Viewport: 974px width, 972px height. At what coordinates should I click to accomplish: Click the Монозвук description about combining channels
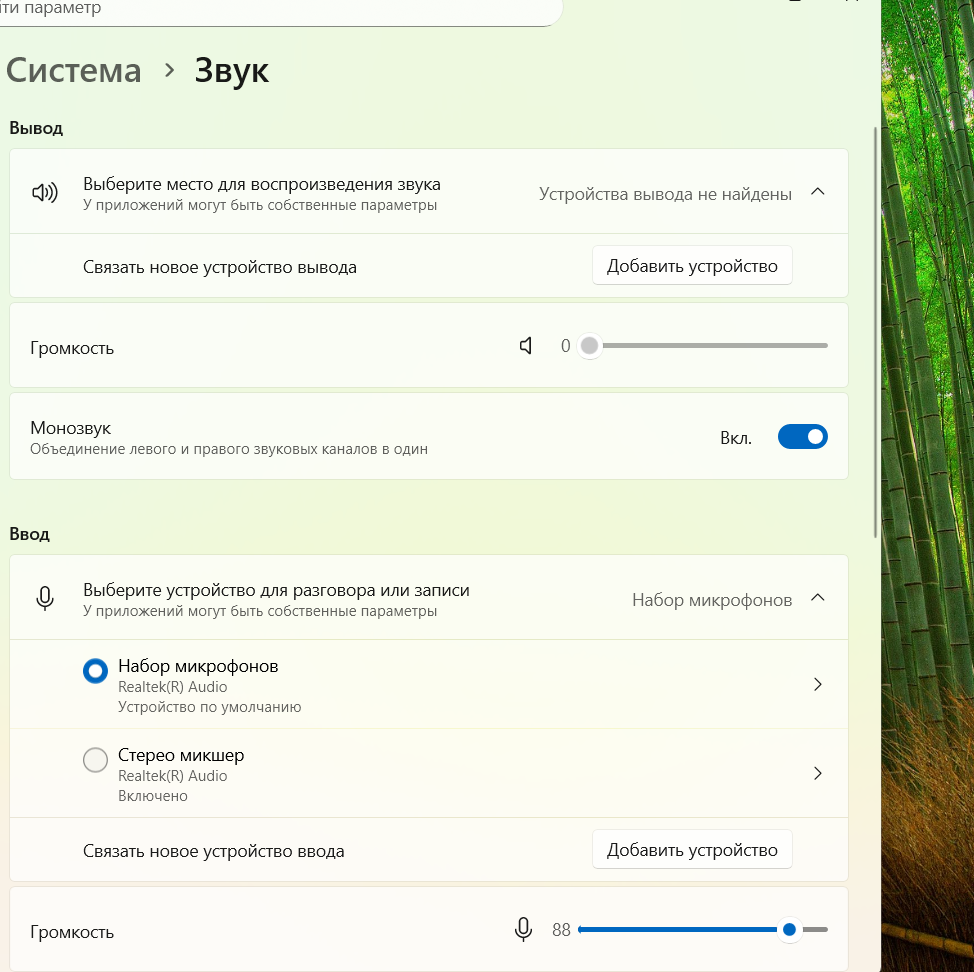229,449
